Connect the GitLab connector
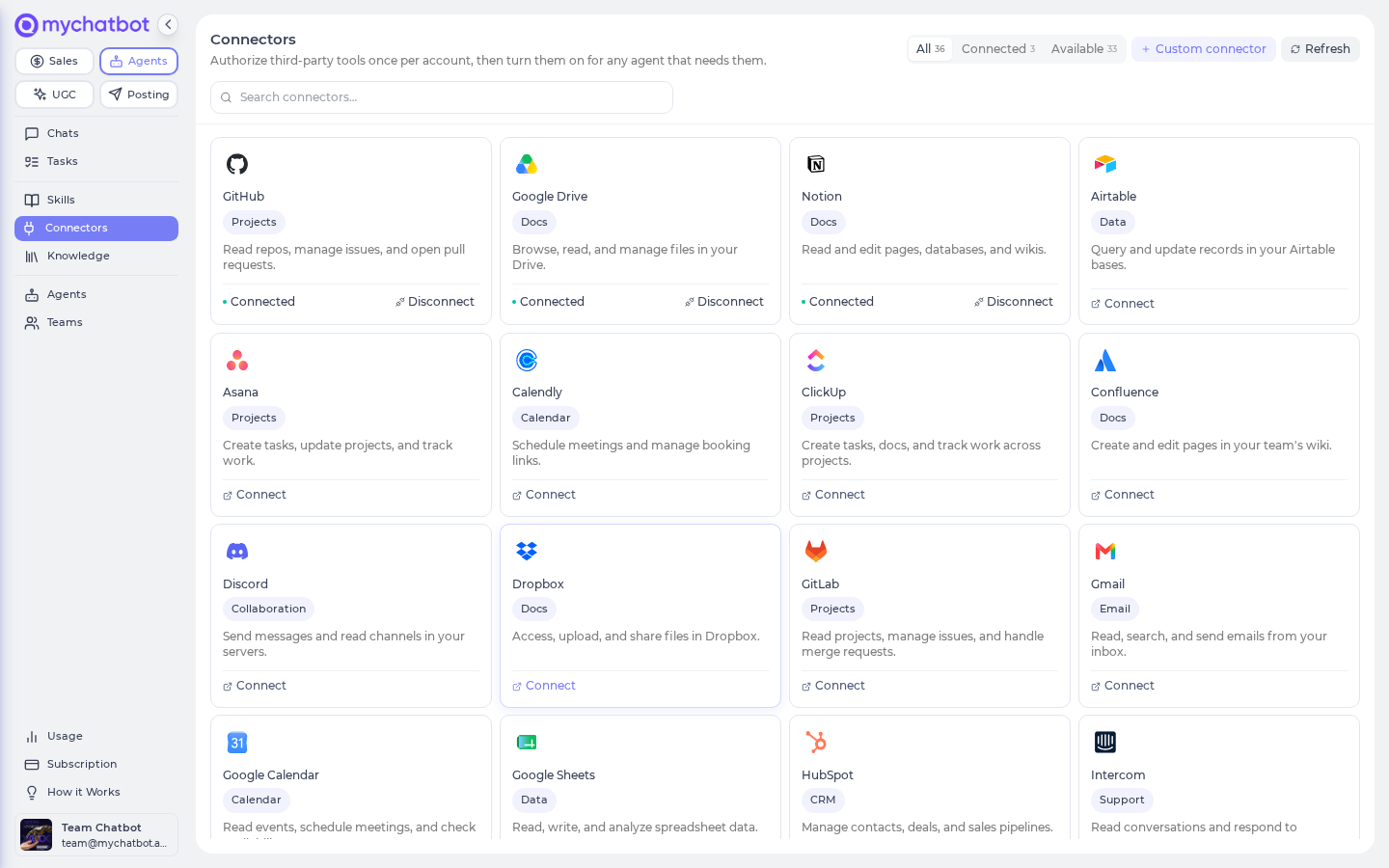 coord(833,686)
